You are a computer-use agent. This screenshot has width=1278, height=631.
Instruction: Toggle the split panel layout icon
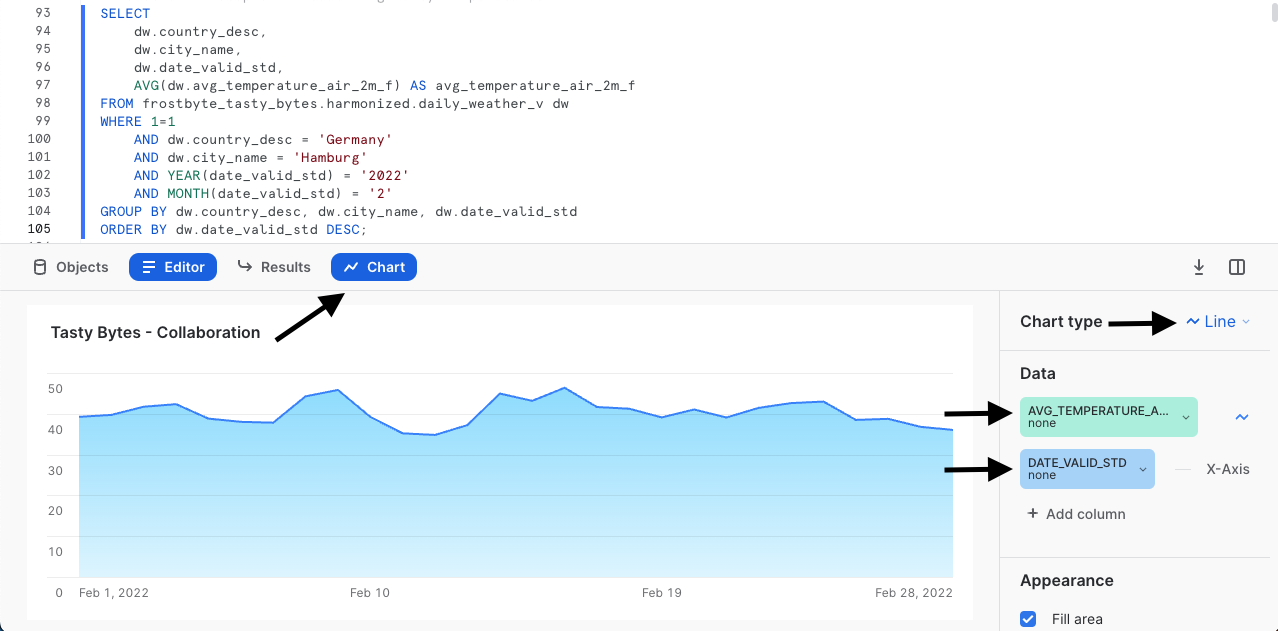pos(1237,267)
